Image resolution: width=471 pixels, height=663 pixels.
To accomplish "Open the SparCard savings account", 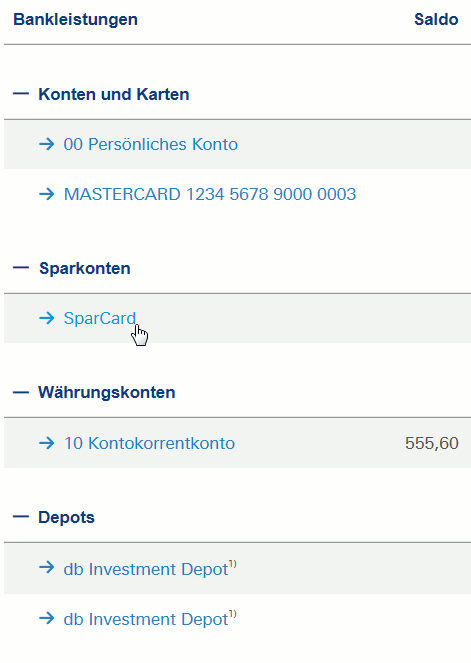I will 100,318.
